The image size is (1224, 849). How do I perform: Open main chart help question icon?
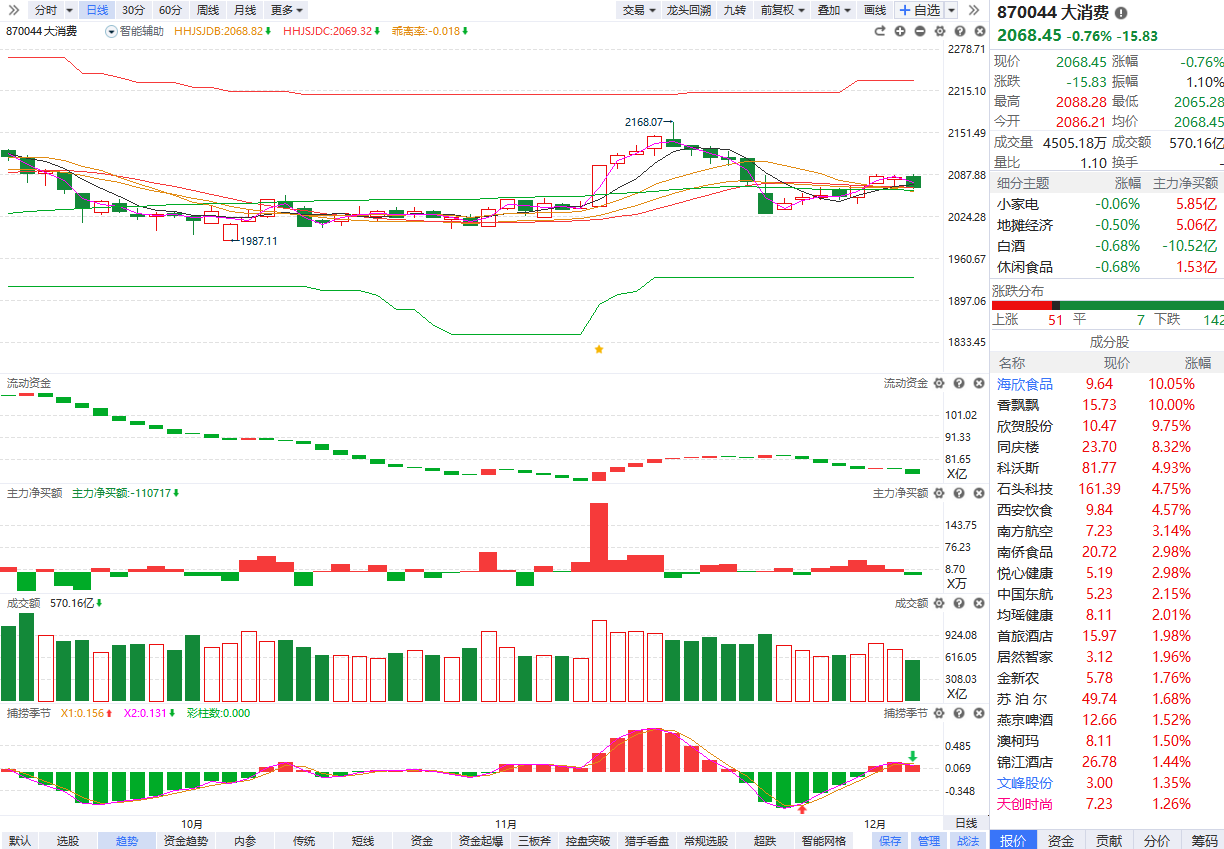958,31
